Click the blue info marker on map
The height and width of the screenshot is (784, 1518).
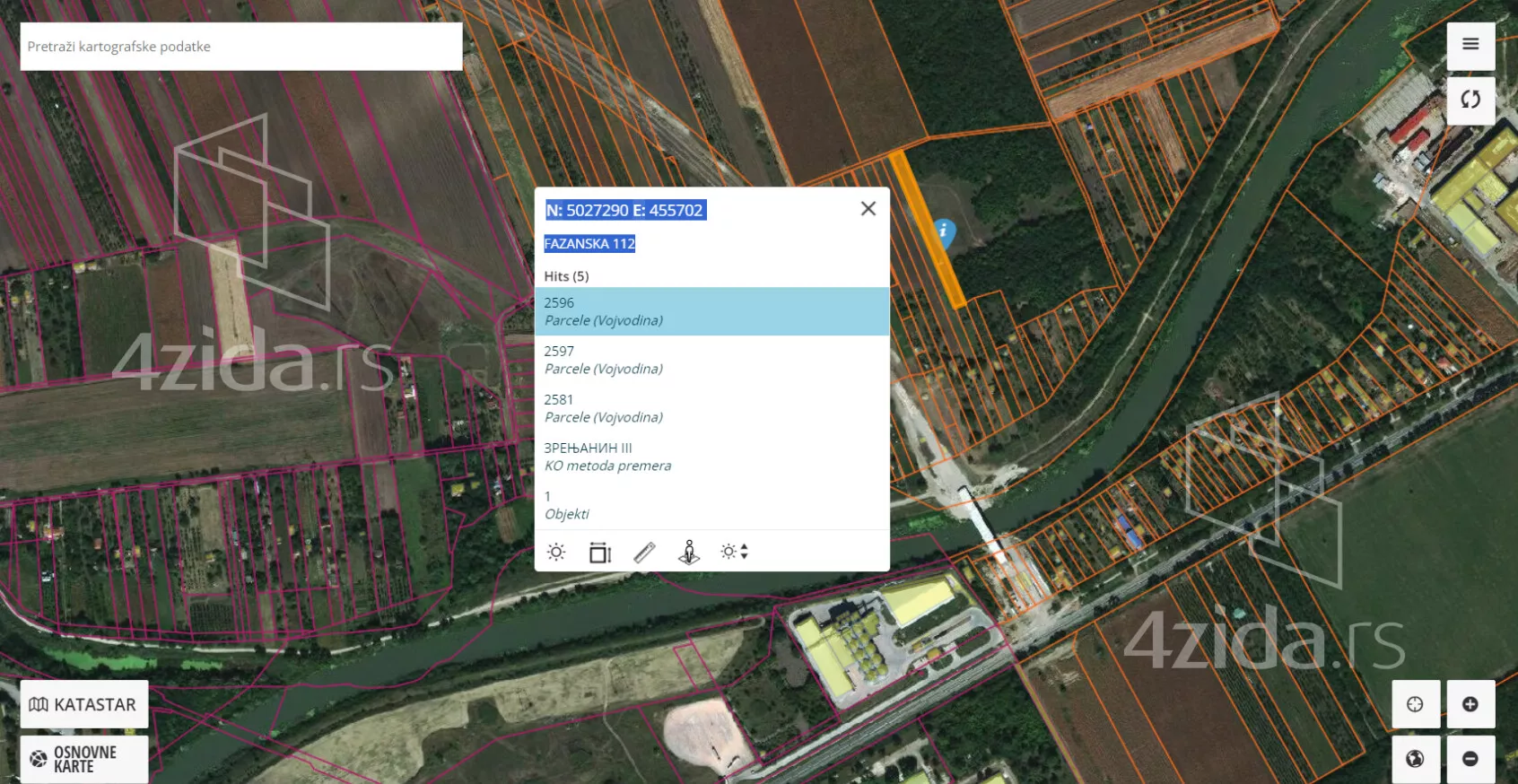(943, 232)
